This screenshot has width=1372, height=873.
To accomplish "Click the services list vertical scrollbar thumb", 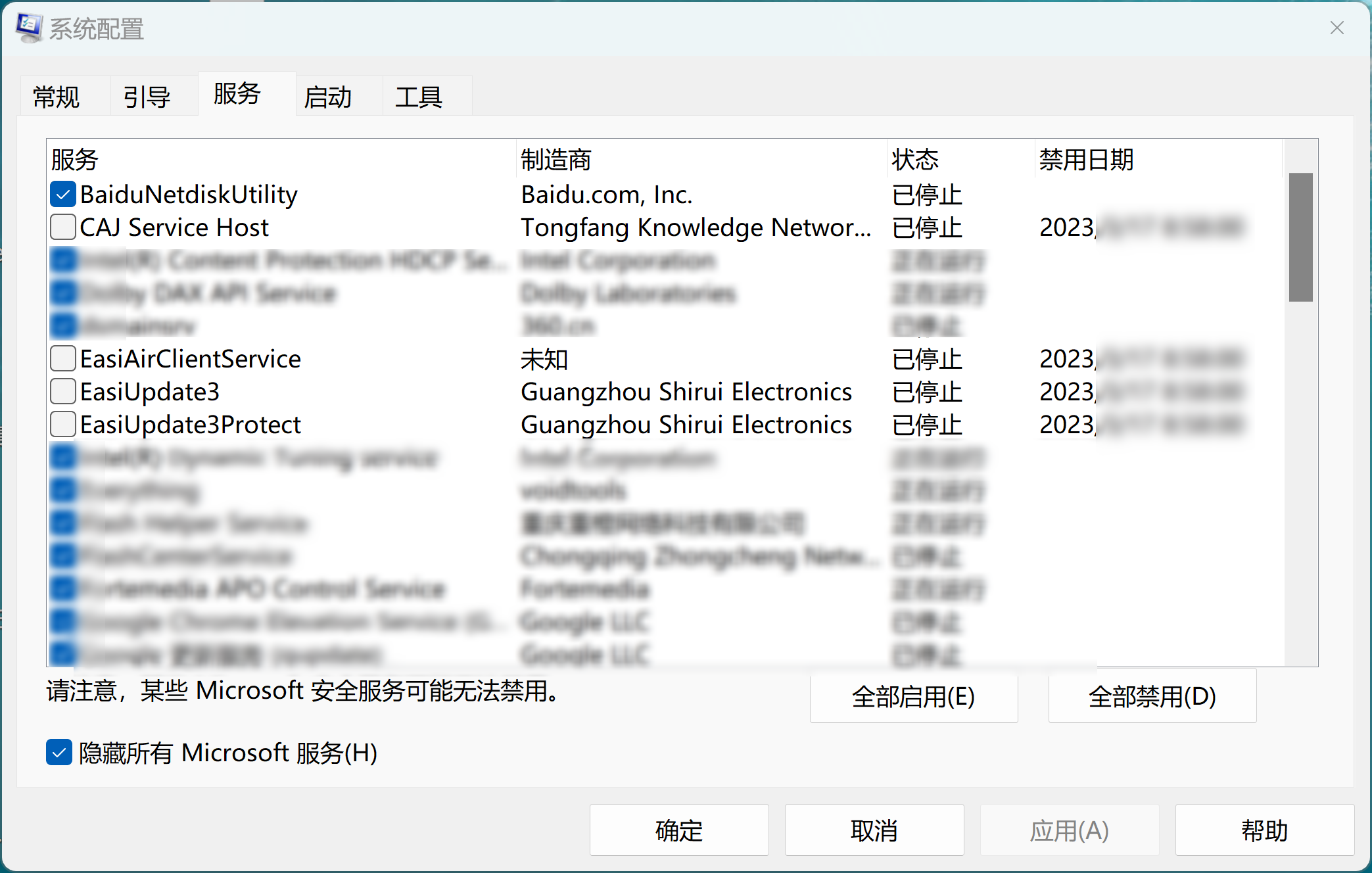I will pos(1300,237).
